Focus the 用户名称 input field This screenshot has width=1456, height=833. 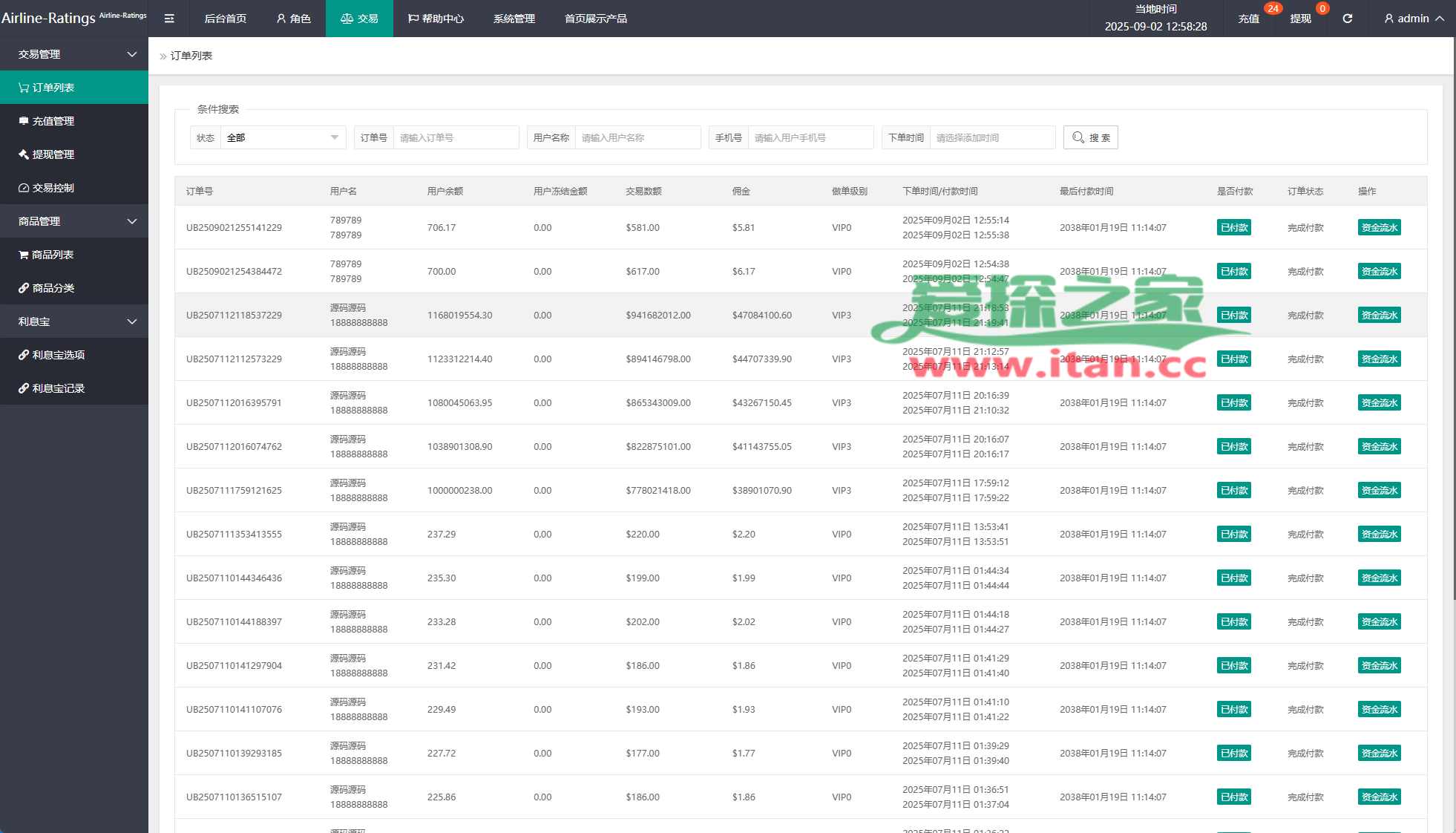[637, 137]
